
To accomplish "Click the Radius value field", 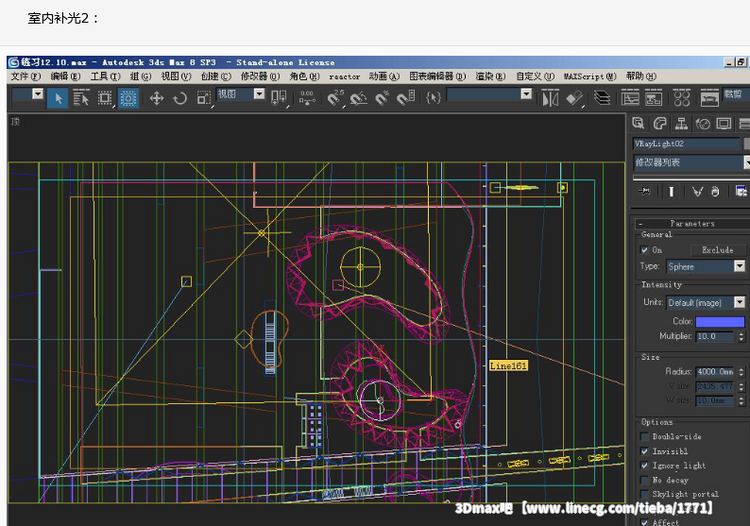I will coord(715,372).
